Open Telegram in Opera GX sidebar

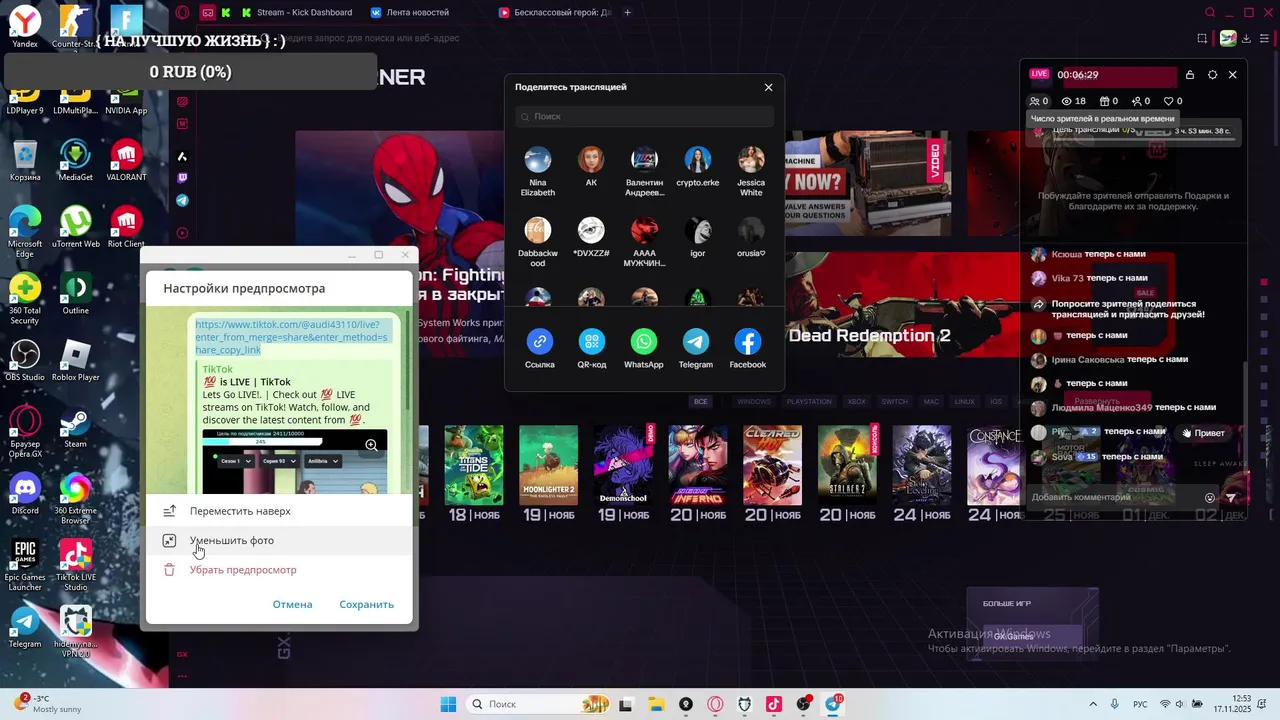click(182, 201)
